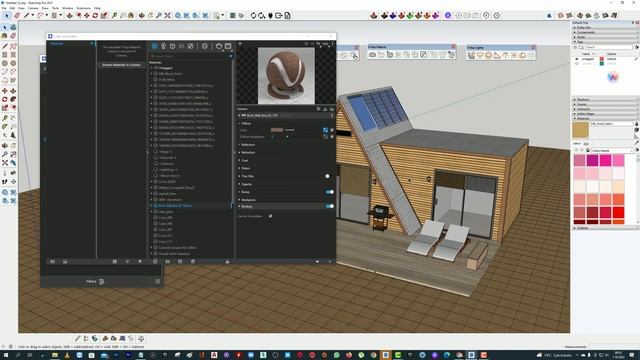Choose the Select arrow tool in top toolbar
Image resolution: width=640 pixels, height=360 pixels.
tap(7, 16)
